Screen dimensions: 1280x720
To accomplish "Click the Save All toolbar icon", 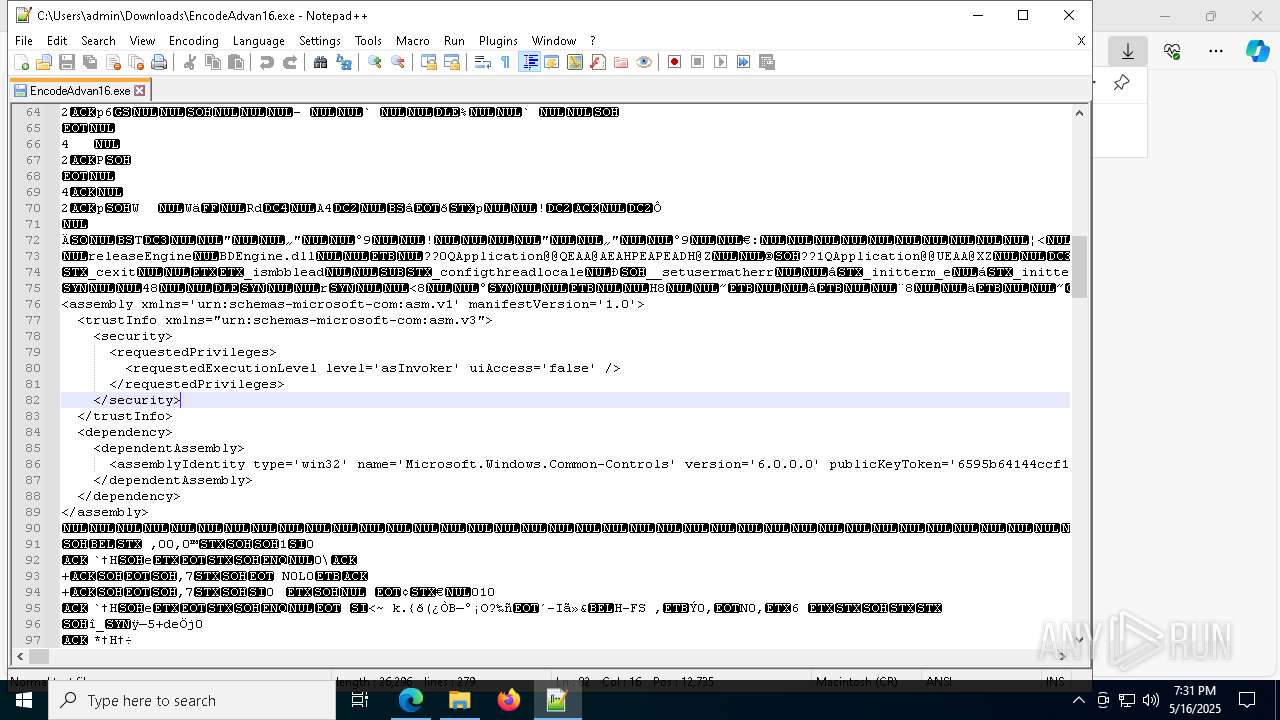I will click(x=90, y=62).
